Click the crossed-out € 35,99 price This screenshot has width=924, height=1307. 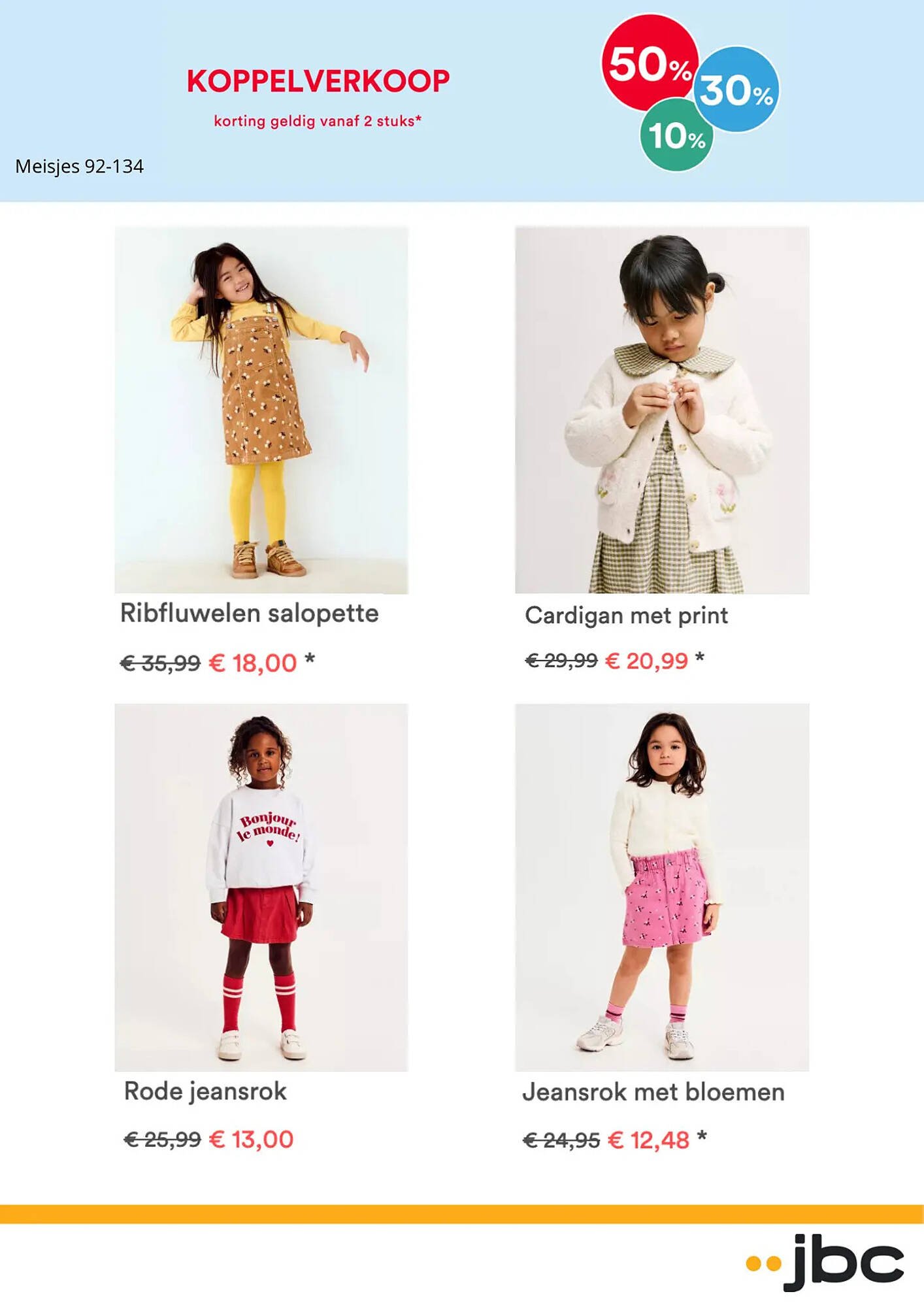160,663
